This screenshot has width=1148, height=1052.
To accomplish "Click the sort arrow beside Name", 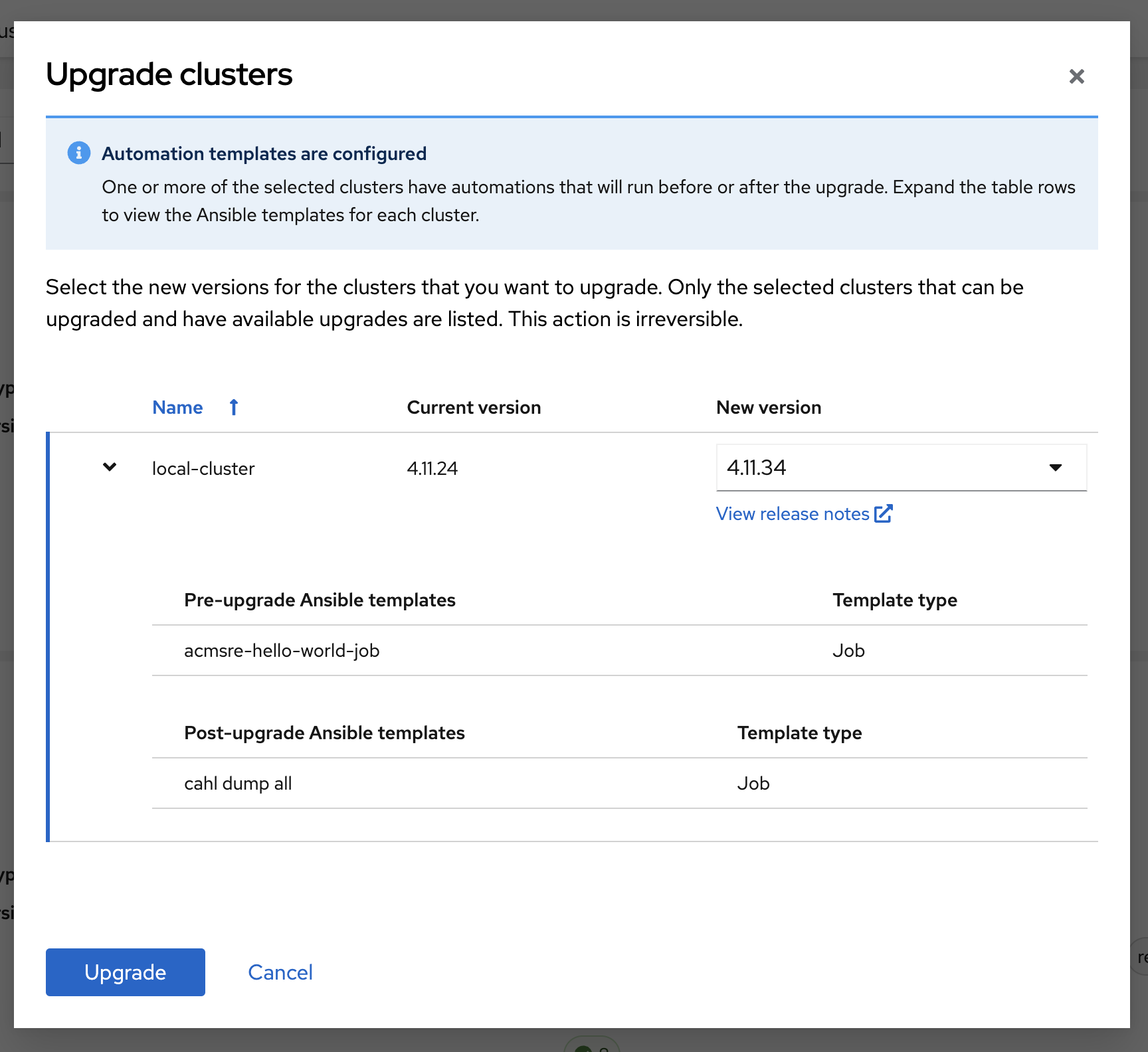I will (x=234, y=407).
